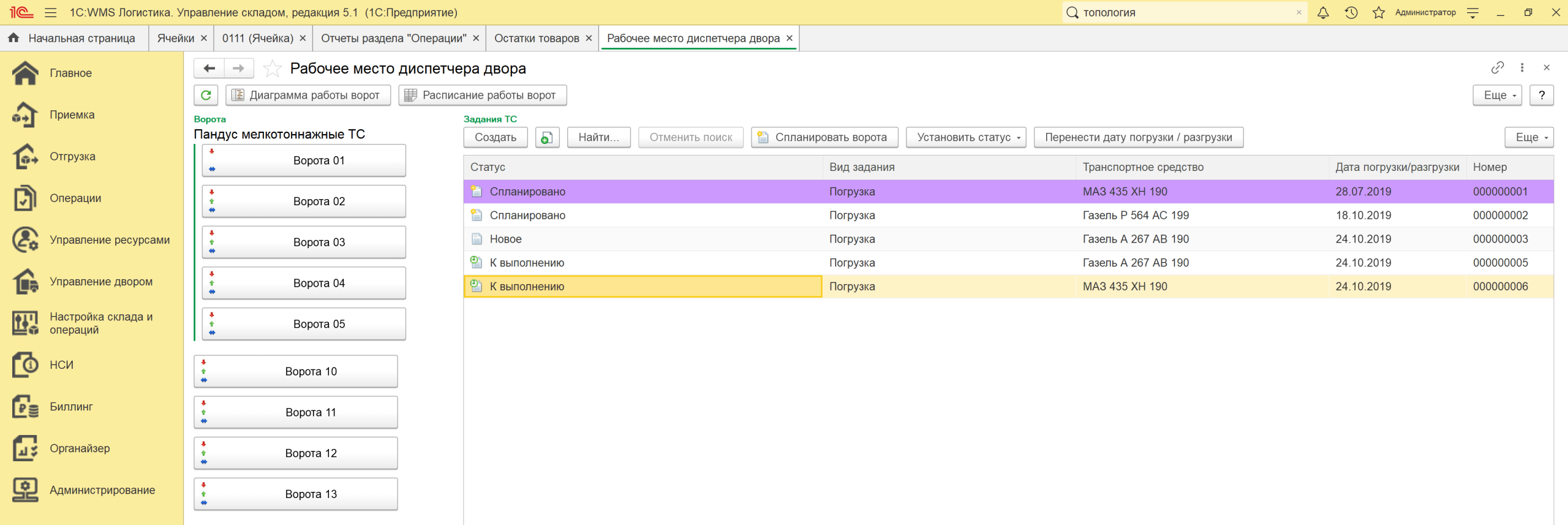This screenshot has width=1568, height=525.
Task: Click the search field containing топология
Action: pyautogui.click(x=1182, y=12)
